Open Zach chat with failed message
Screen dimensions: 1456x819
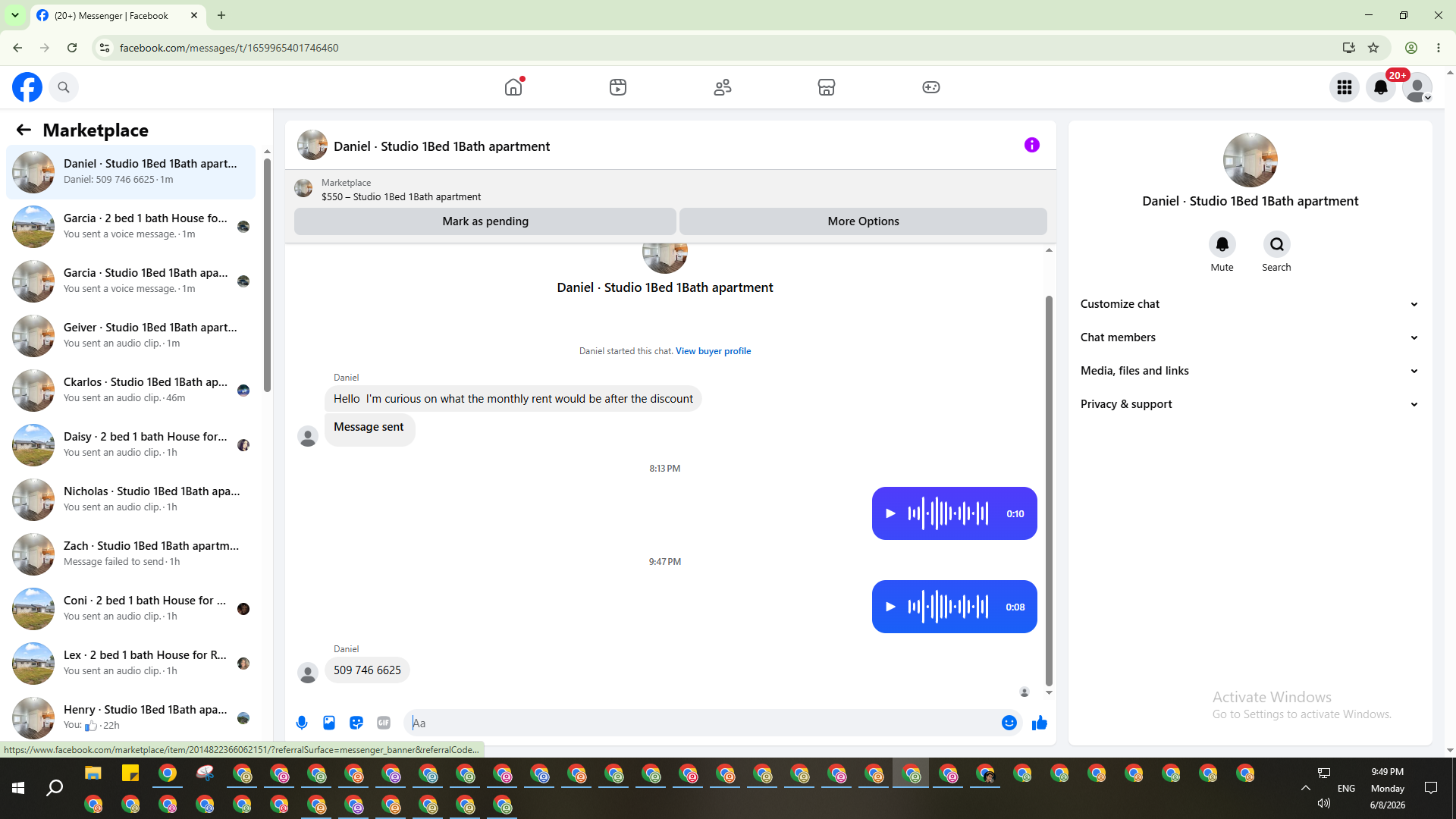pyautogui.click(x=130, y=554)
